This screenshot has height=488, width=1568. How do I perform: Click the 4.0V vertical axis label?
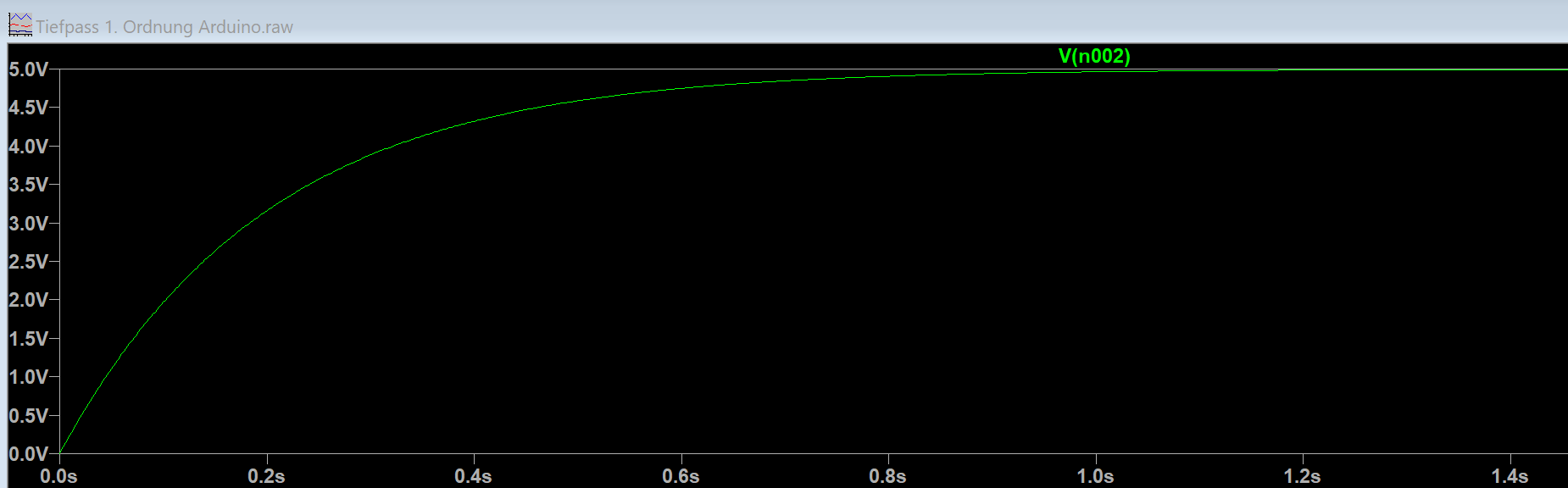click(29, 147)
